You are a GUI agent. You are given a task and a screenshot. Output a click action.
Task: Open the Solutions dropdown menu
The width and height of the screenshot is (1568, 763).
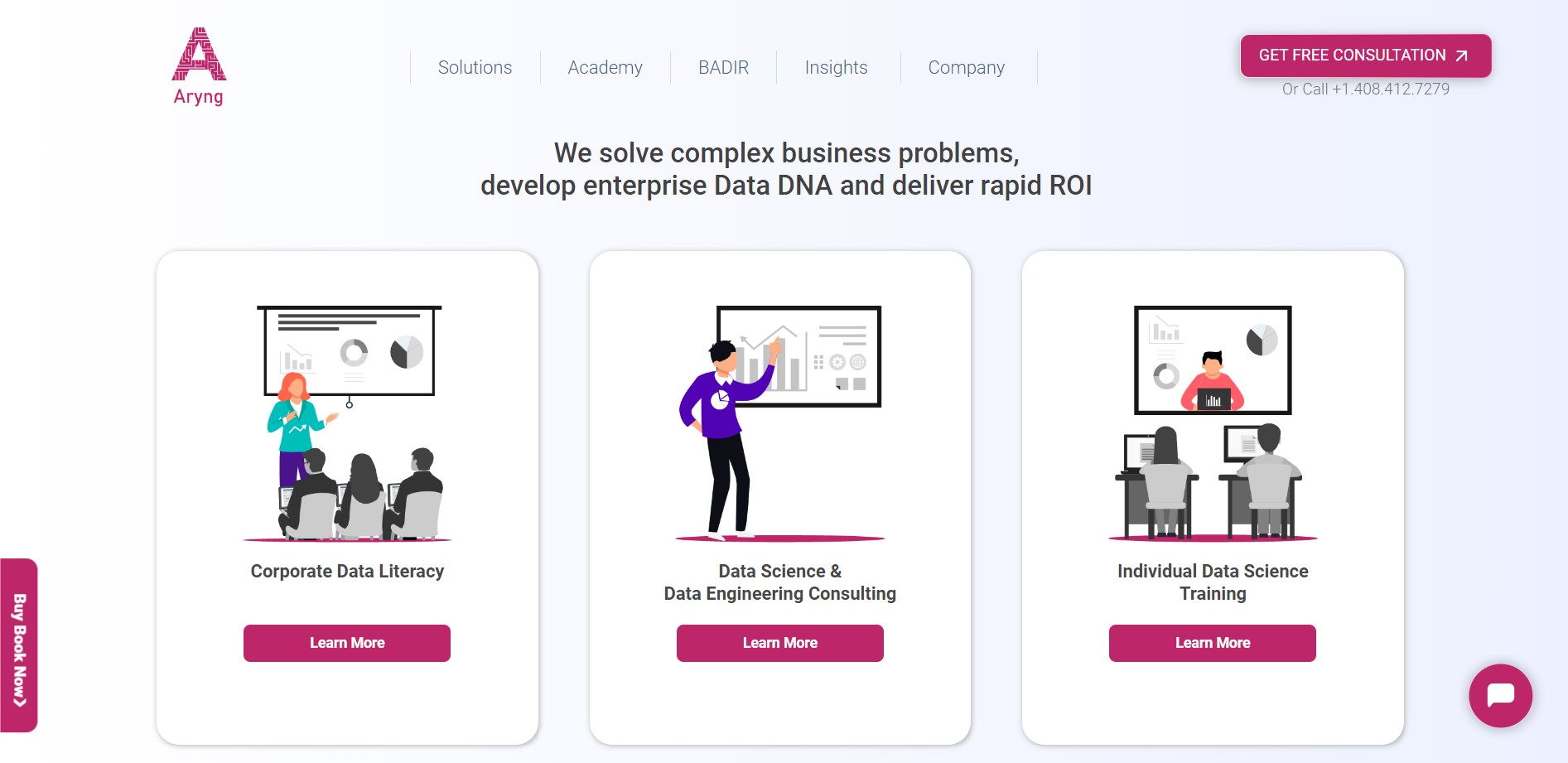474,67
